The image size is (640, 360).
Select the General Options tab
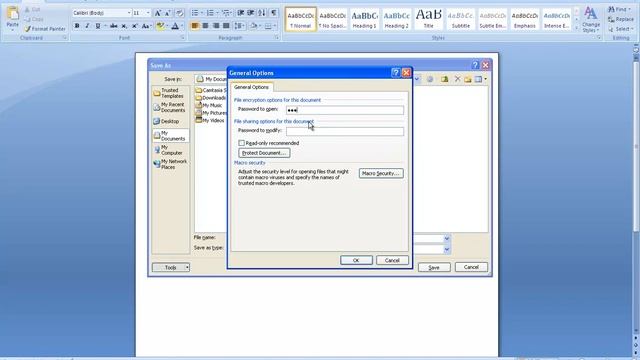click(251, 87)
